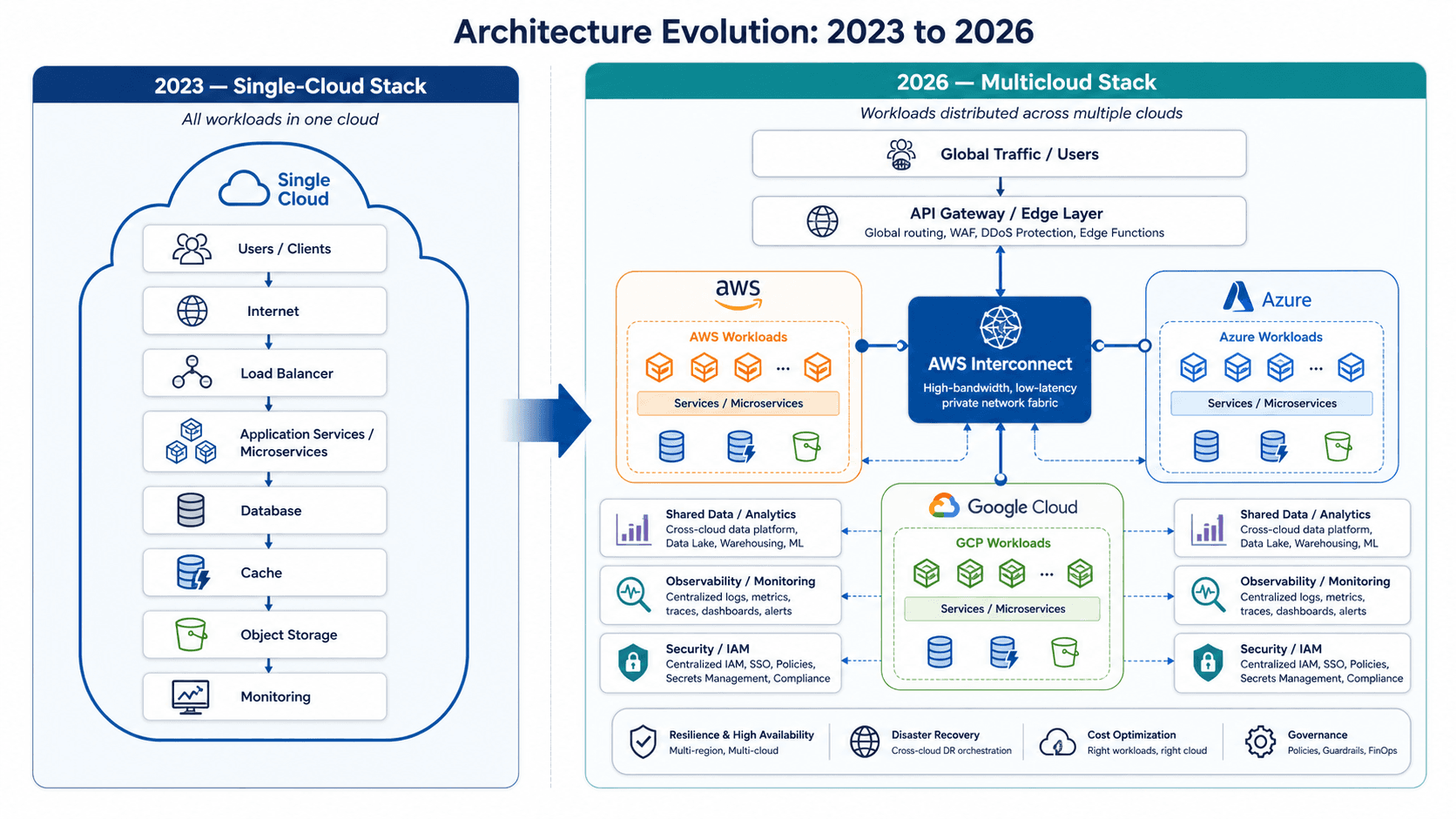Image resolution: width=1456 pixels, height=819 pixels.
Task: Click the left Security / IAM lock shield icon
Action: [x=633, y=662]
